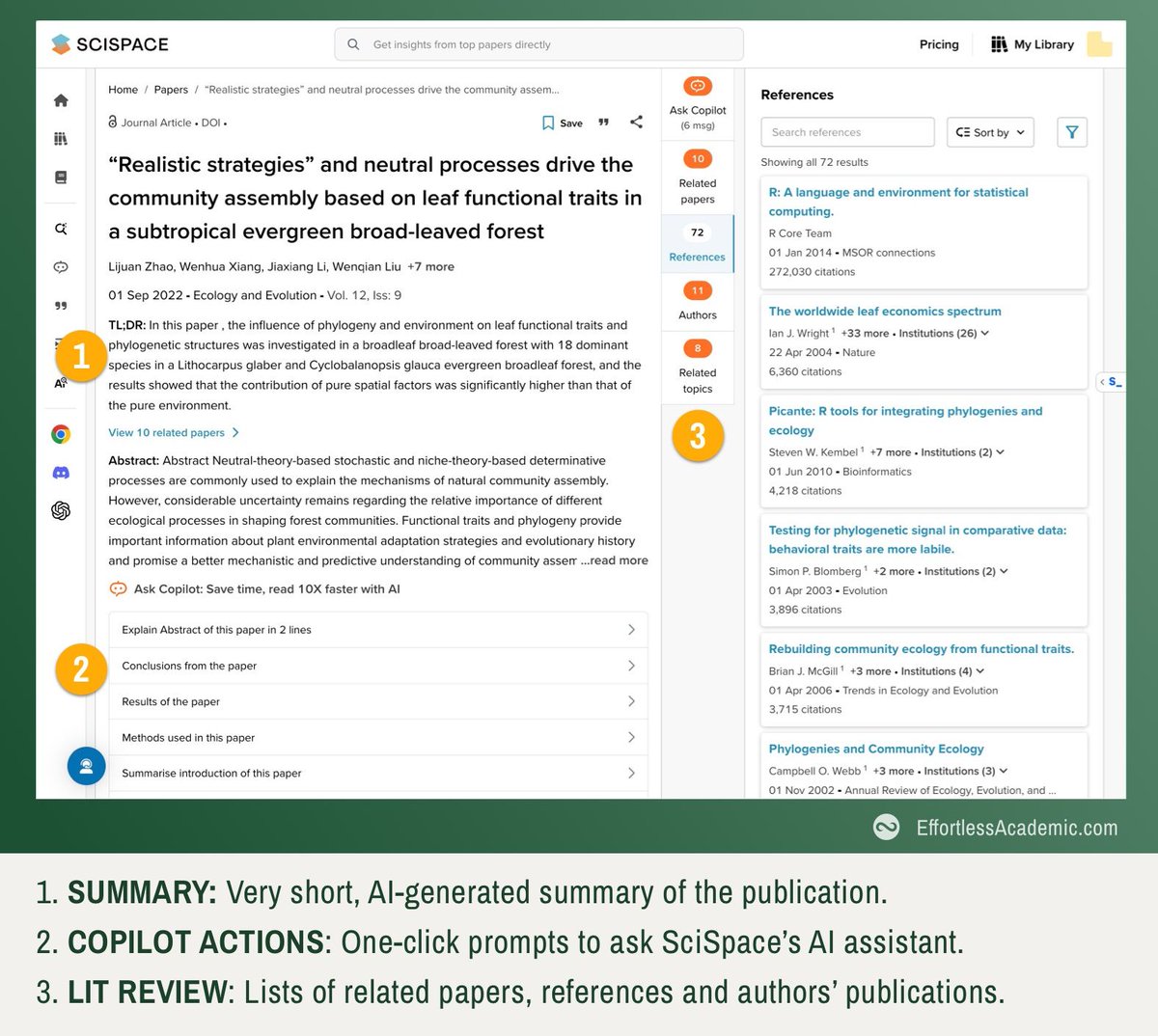Show '+7 more' authors
The height and width of the screenshot is (1036, 1158).
430,266
